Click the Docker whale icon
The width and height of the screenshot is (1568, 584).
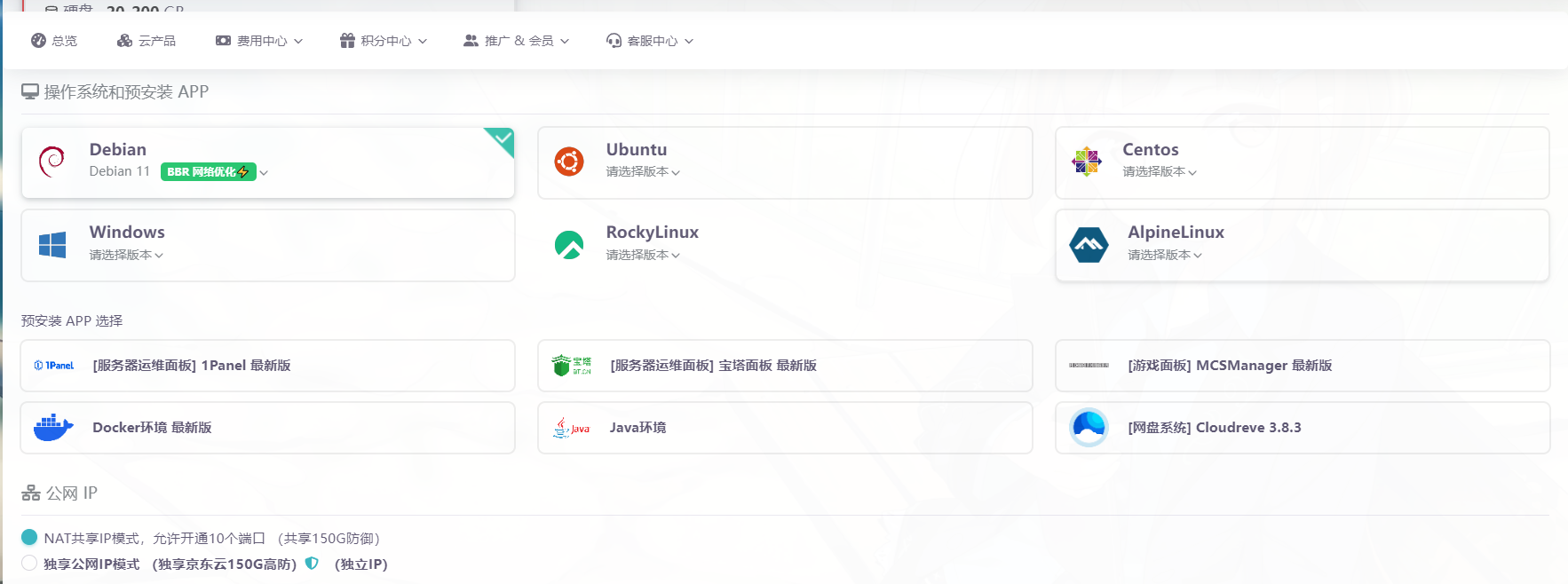coord(53,428)
